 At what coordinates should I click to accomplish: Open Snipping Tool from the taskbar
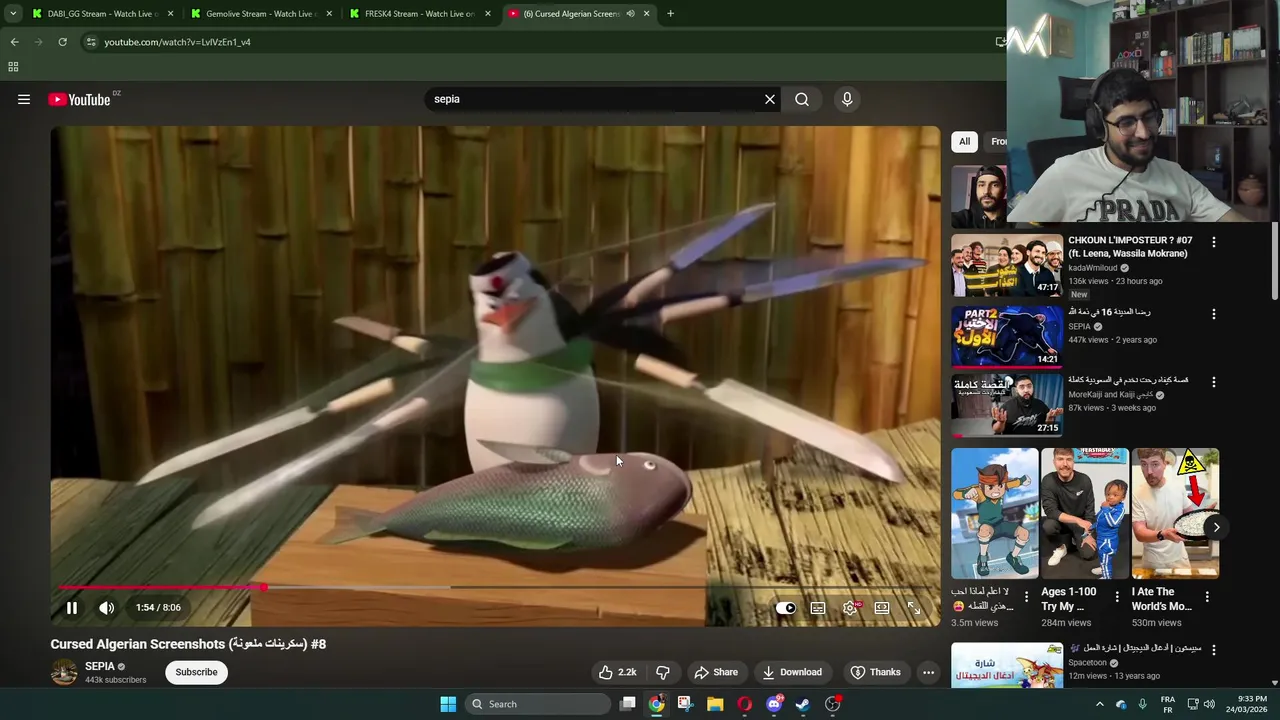(685, 704)
